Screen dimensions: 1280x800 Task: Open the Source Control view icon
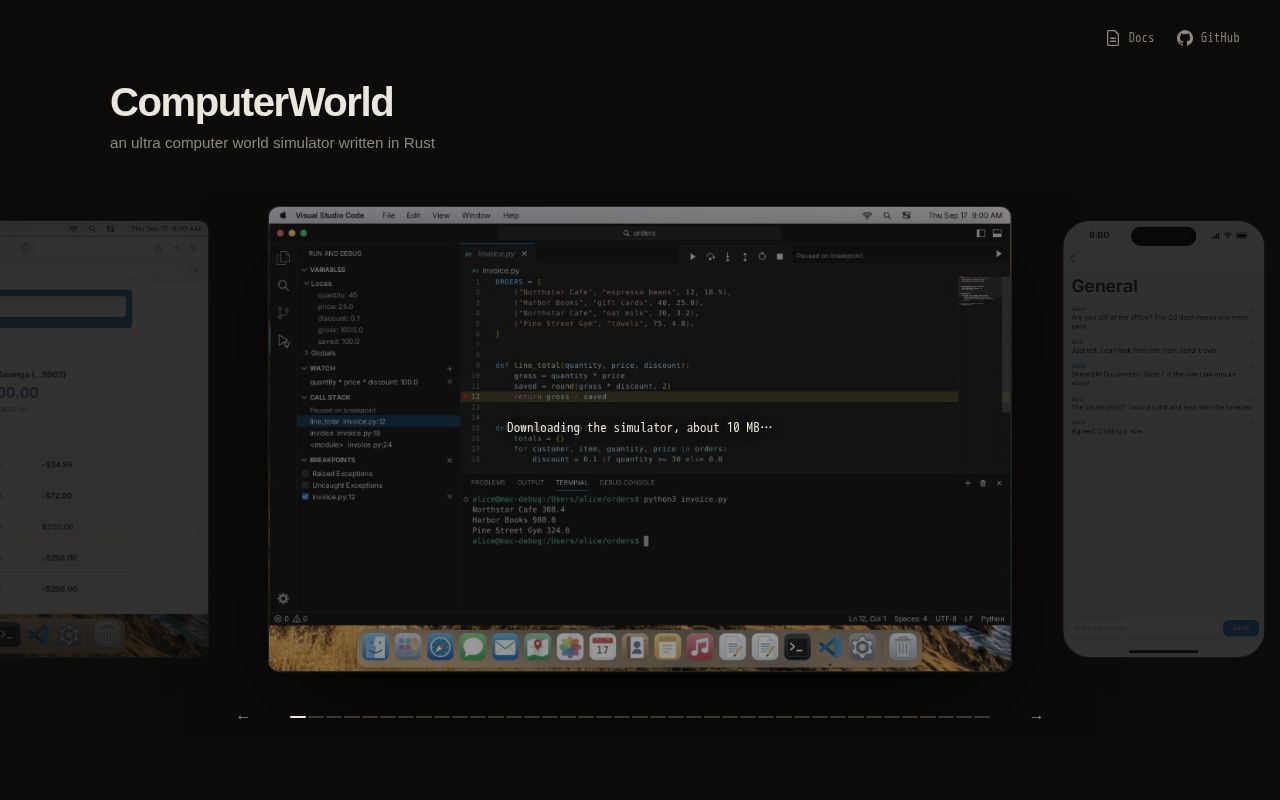(283, 313)
